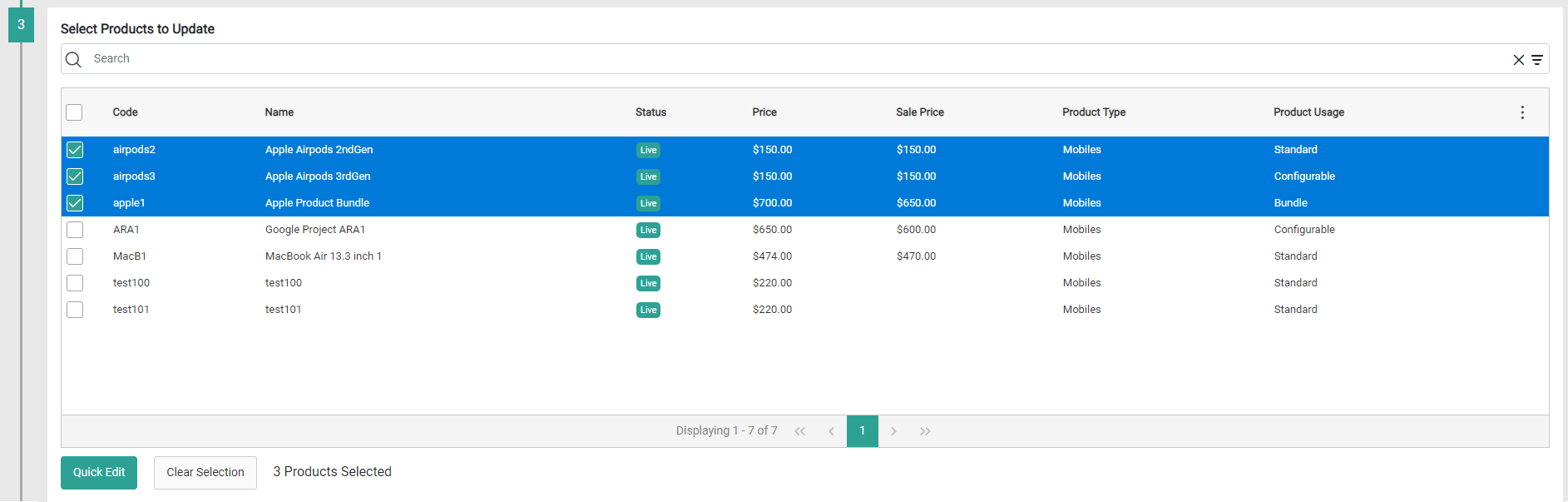Screen dimensions: 1568x502
Task: Check the test100 row checkbox
Action: [x=75, y=283]
